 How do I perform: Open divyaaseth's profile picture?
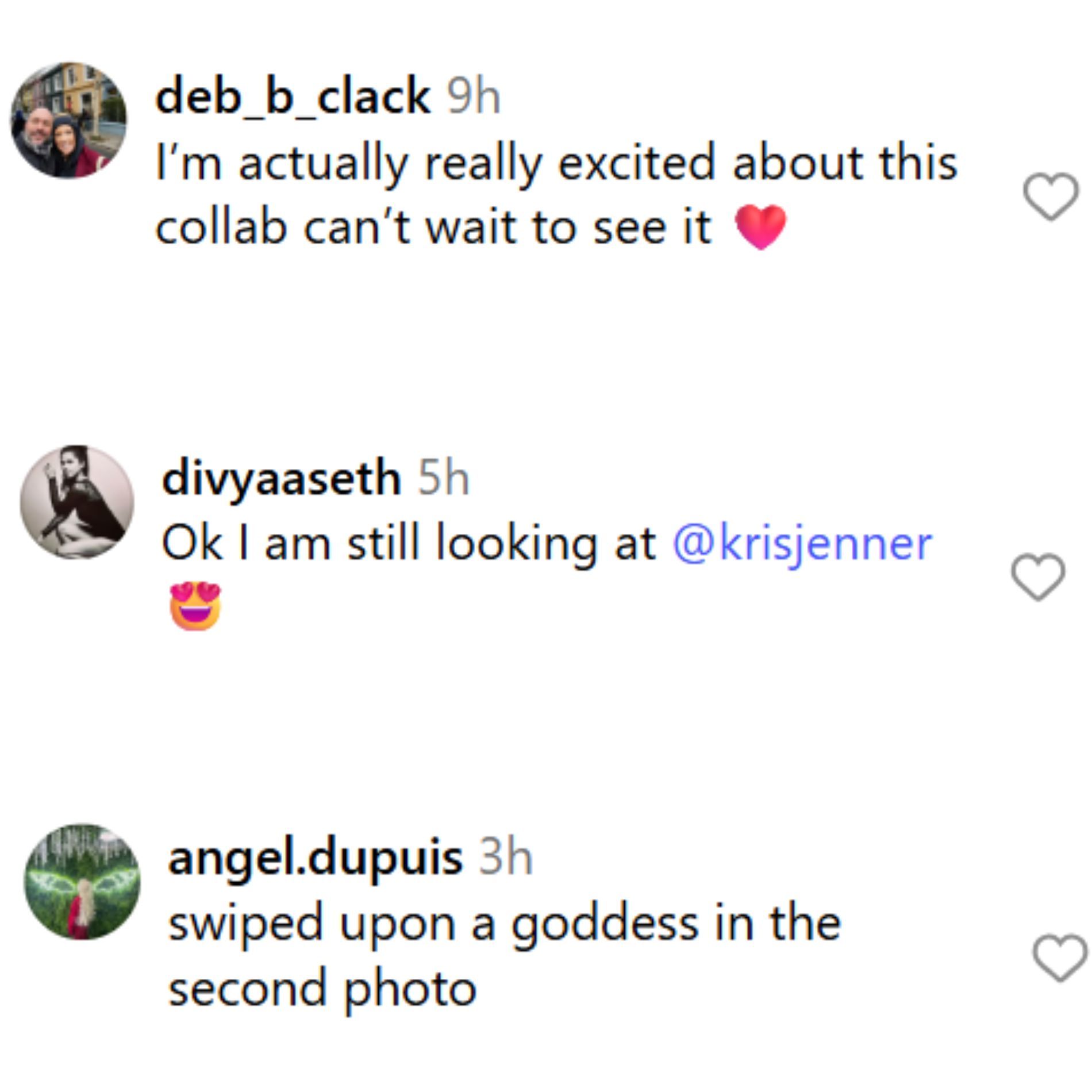coord(77,502)
